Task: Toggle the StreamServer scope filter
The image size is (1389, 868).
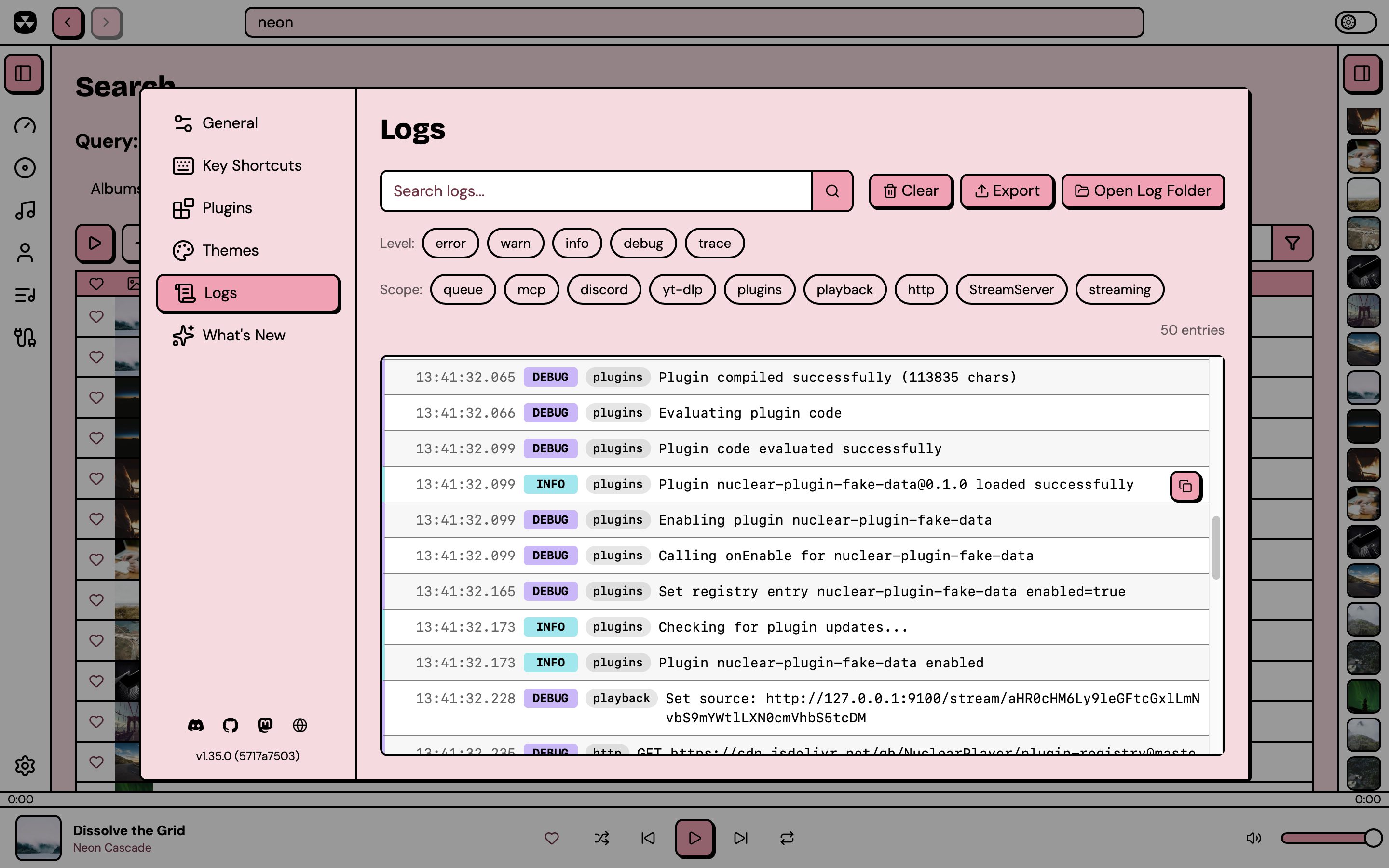Action: click(1011, 289)
